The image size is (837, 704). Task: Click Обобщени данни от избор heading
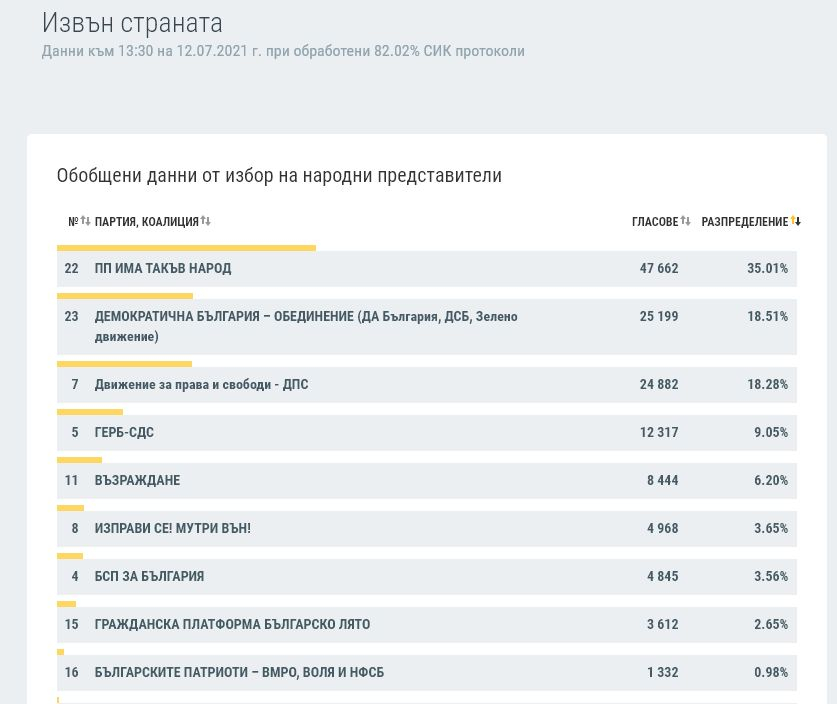279,176
